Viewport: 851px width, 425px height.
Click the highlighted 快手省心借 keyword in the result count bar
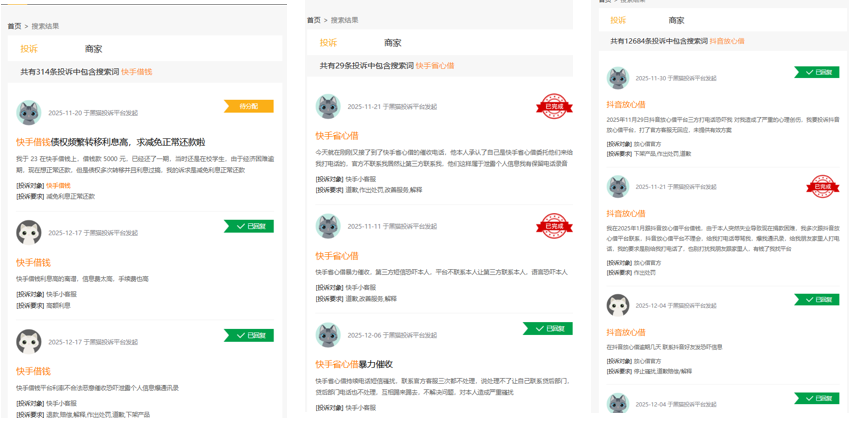(435, 65)
